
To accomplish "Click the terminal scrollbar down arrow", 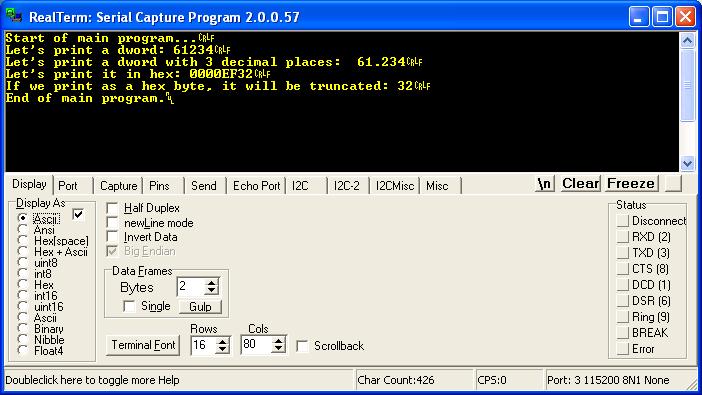I will [687, 163].
